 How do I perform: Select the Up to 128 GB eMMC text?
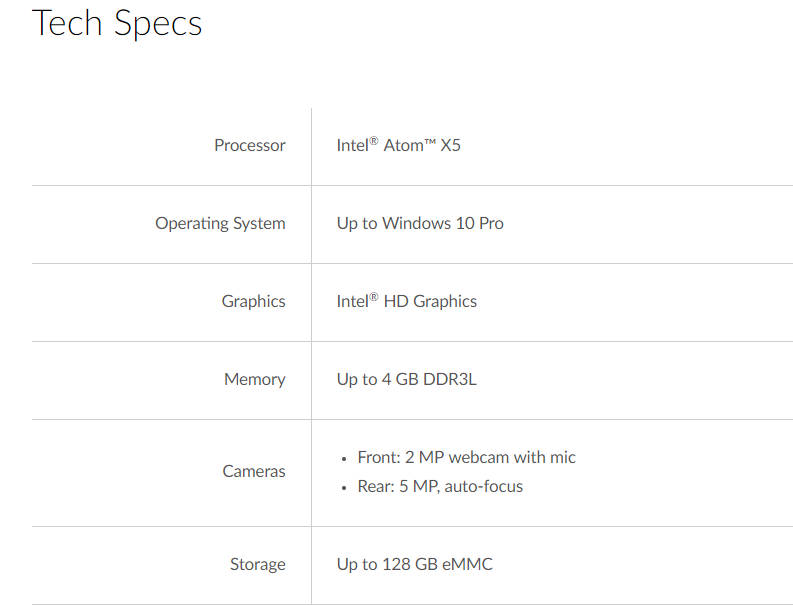pos(414,565)
